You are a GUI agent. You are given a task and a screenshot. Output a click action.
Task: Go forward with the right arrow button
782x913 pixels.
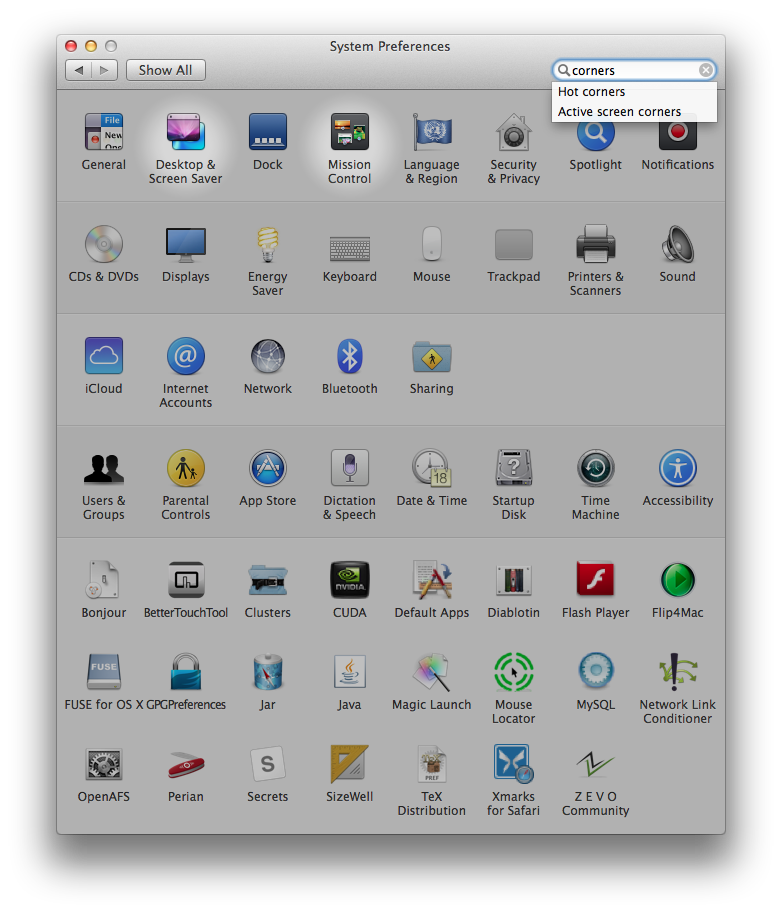click(x=105, y=70)
